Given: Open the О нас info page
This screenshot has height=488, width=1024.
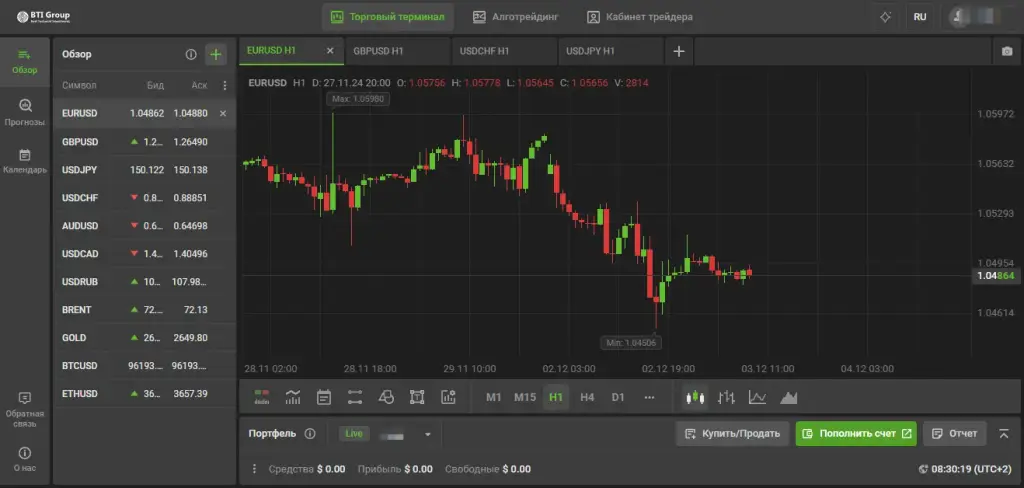Looking at the screenshot, I should pyautogui.click(x=25, y=459).
